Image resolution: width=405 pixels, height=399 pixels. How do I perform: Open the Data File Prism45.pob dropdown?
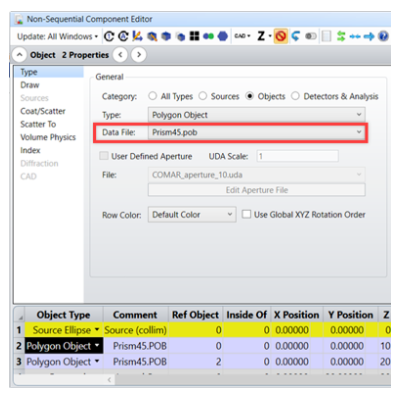(x=257, y=132)
